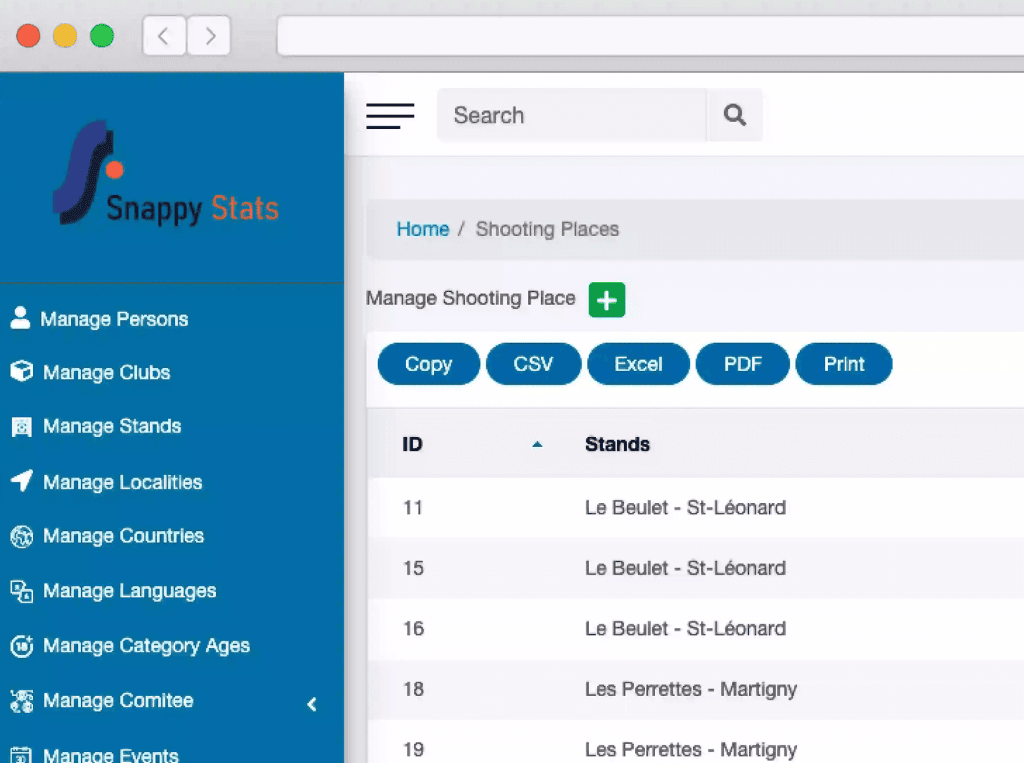Screen dimensions: 1024x763
Task: Navigate to Home via the breadcrumb link
Action: pyautogui.click(x=422, y=229)
